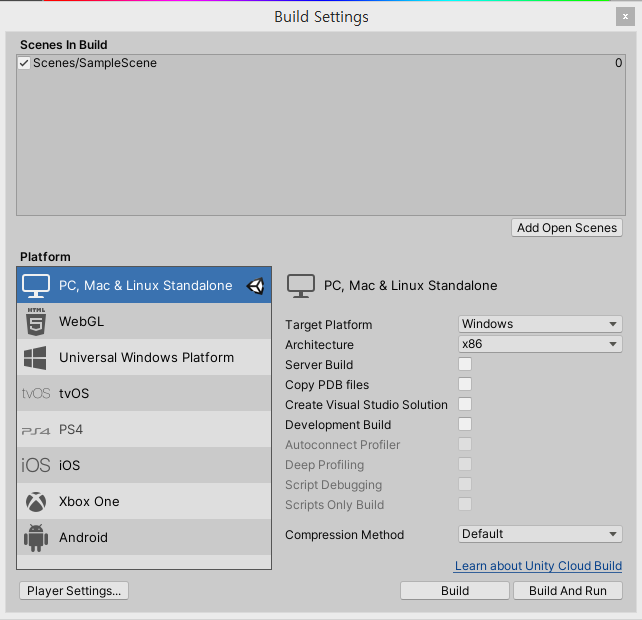Click the PC, Mac & Linux monitor icon

tap(36, 285)
